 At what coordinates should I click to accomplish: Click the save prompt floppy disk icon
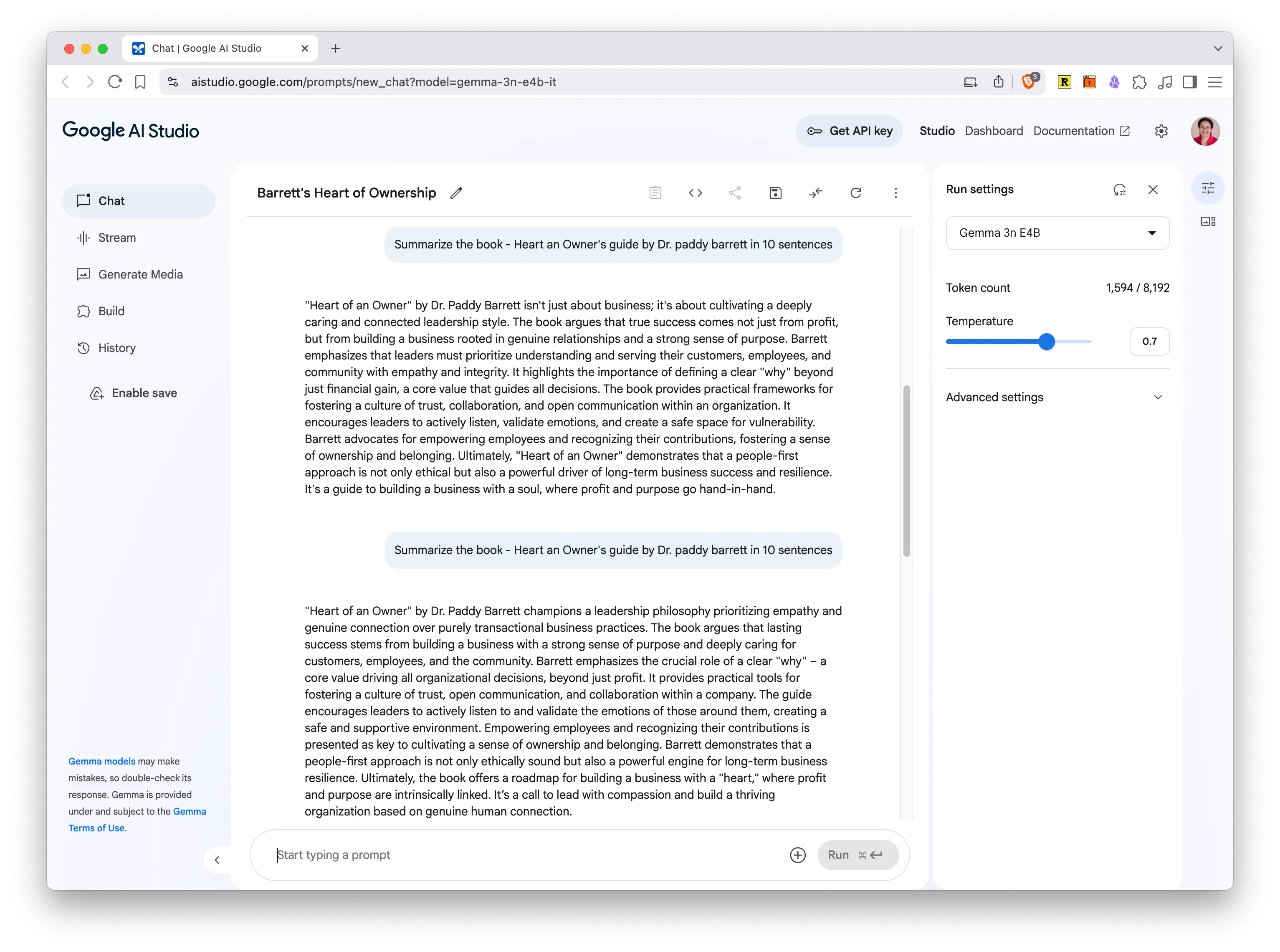pyautogui.click(x=775, y=193)
